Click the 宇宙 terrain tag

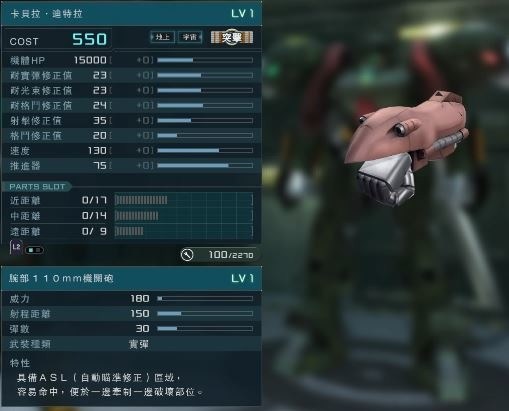pos(190,37)
